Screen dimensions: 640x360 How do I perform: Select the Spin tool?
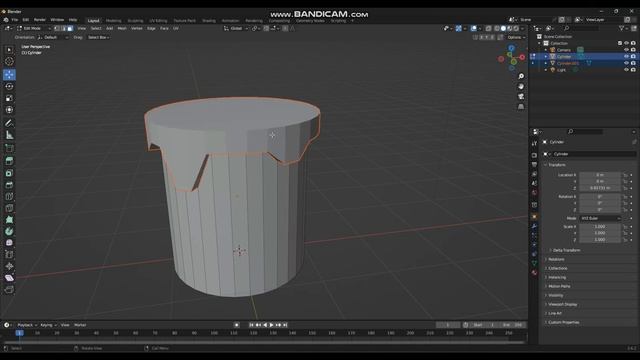[9, 231]
